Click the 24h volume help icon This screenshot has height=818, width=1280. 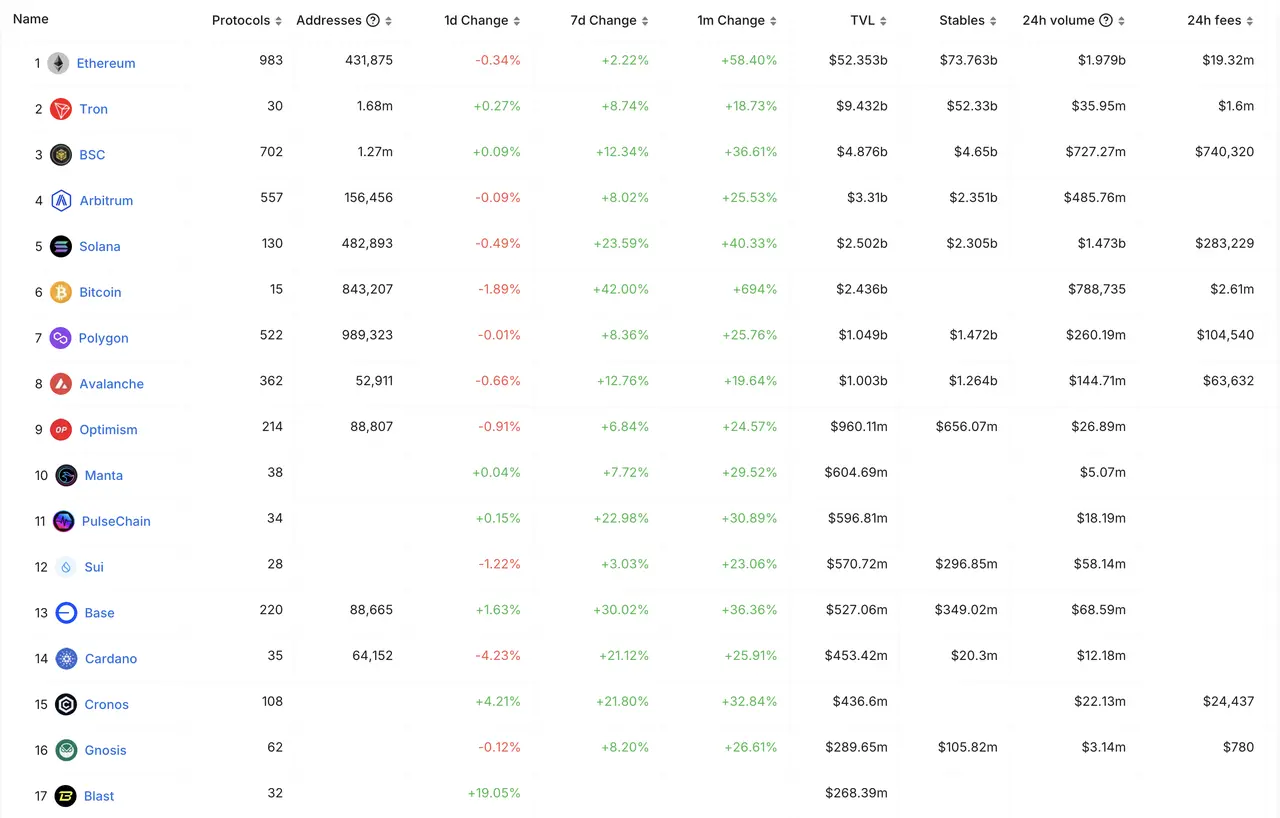[1106, 21]
